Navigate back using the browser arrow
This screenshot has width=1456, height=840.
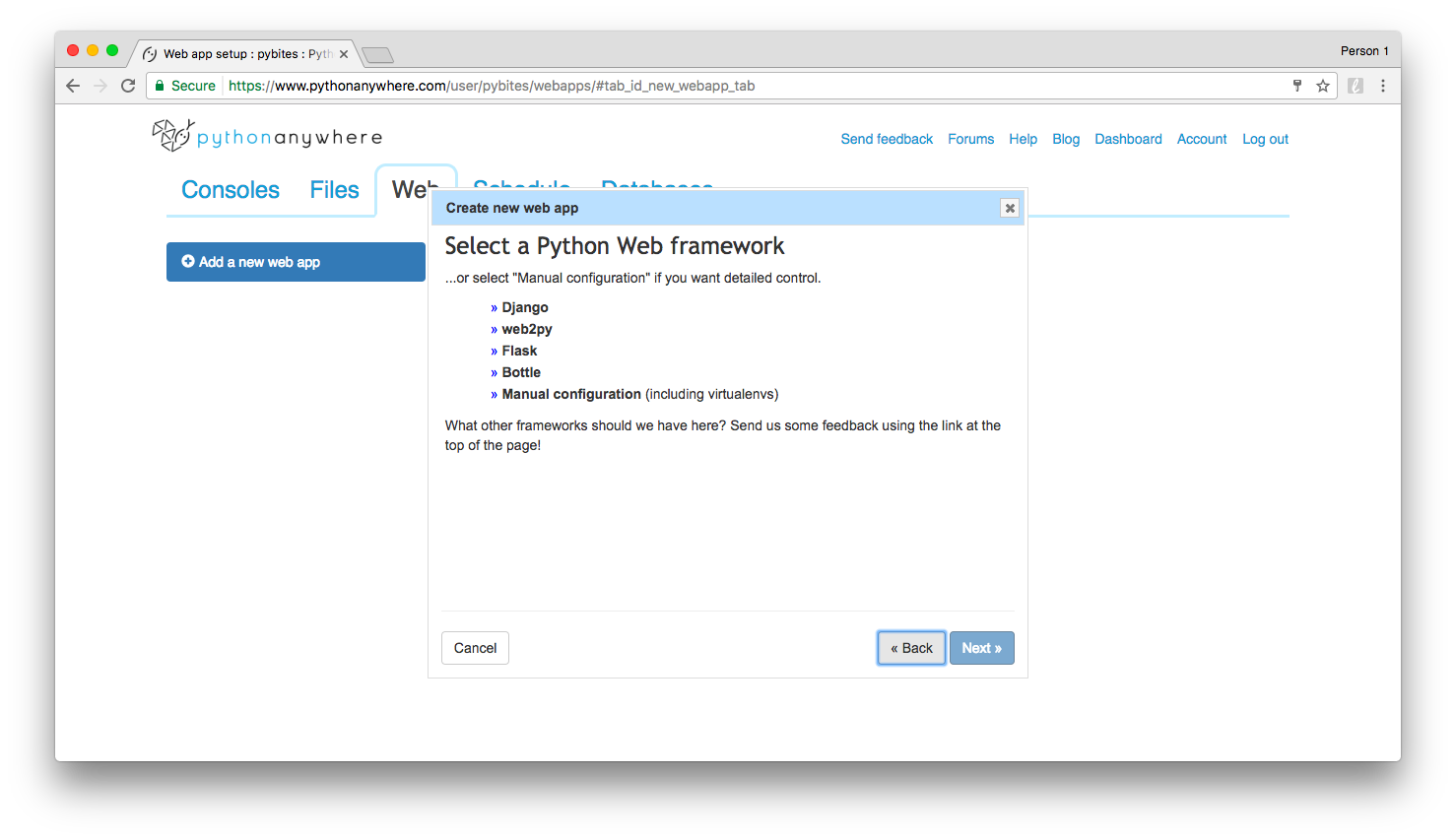[73, 86]
